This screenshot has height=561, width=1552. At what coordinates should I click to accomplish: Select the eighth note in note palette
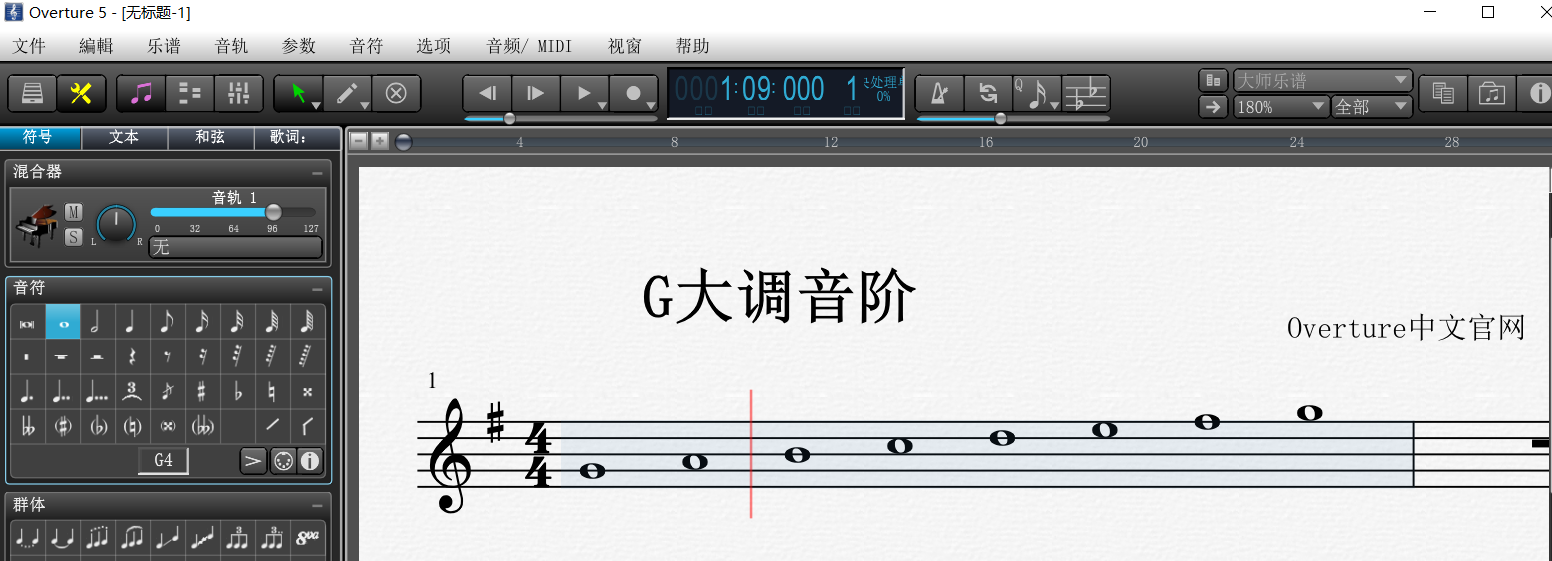pos(167,322)
